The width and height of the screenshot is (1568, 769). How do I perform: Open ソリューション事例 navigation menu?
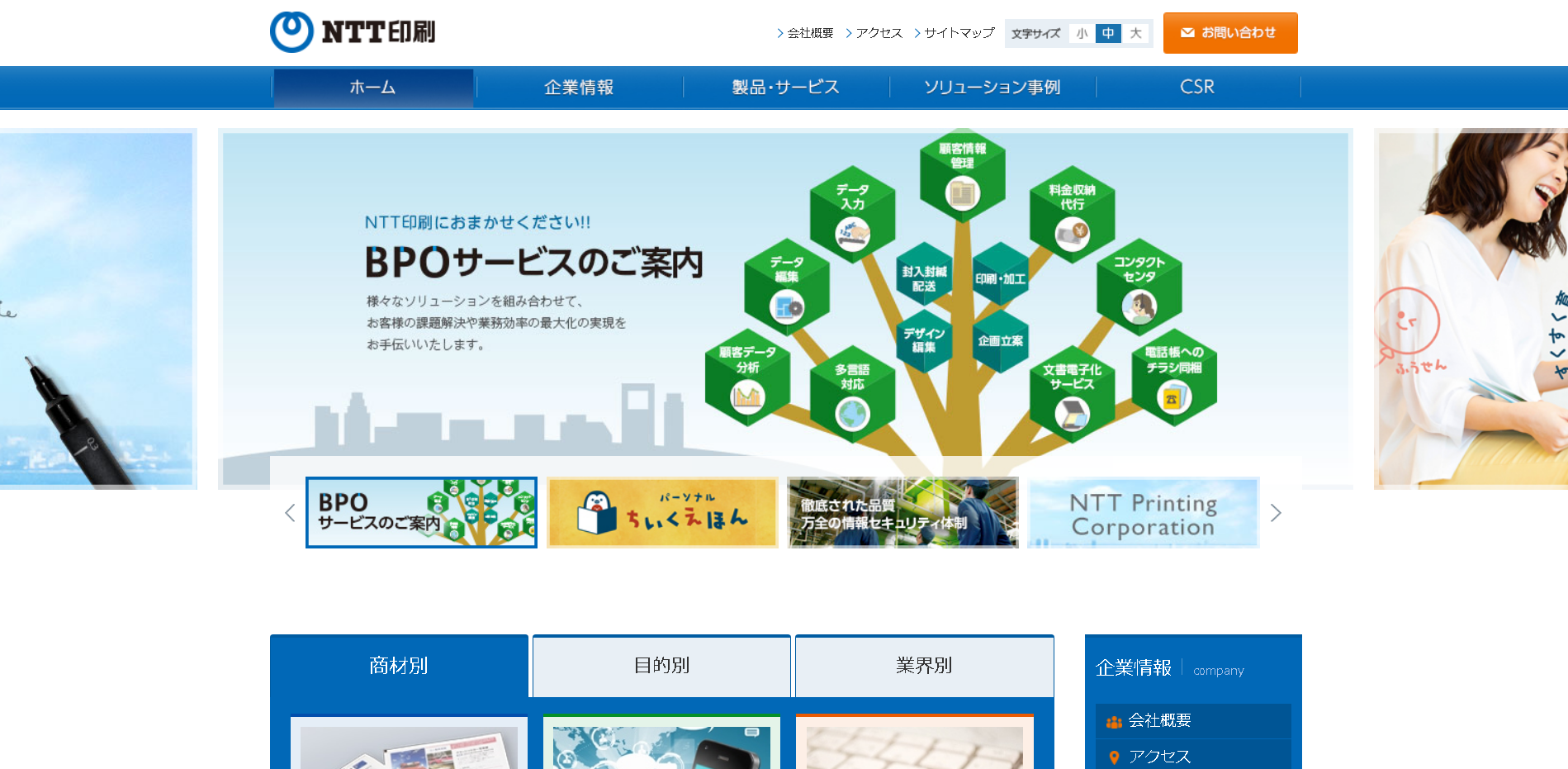coord(992,87)
